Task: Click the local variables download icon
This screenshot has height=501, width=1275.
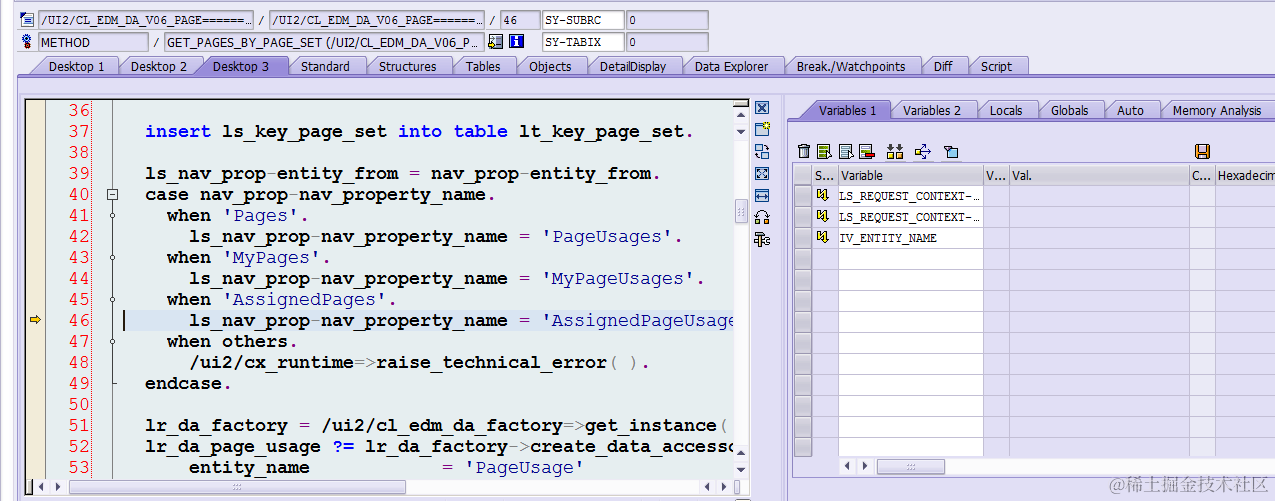Action: 895,151
